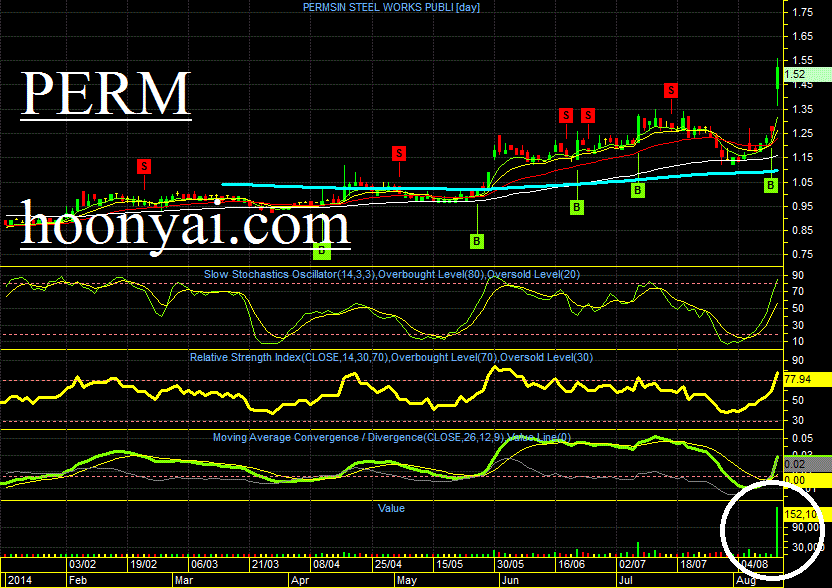Select the earlier of two mid-June S markers
This screenshot has height=588, width=832.
(566, 115)
